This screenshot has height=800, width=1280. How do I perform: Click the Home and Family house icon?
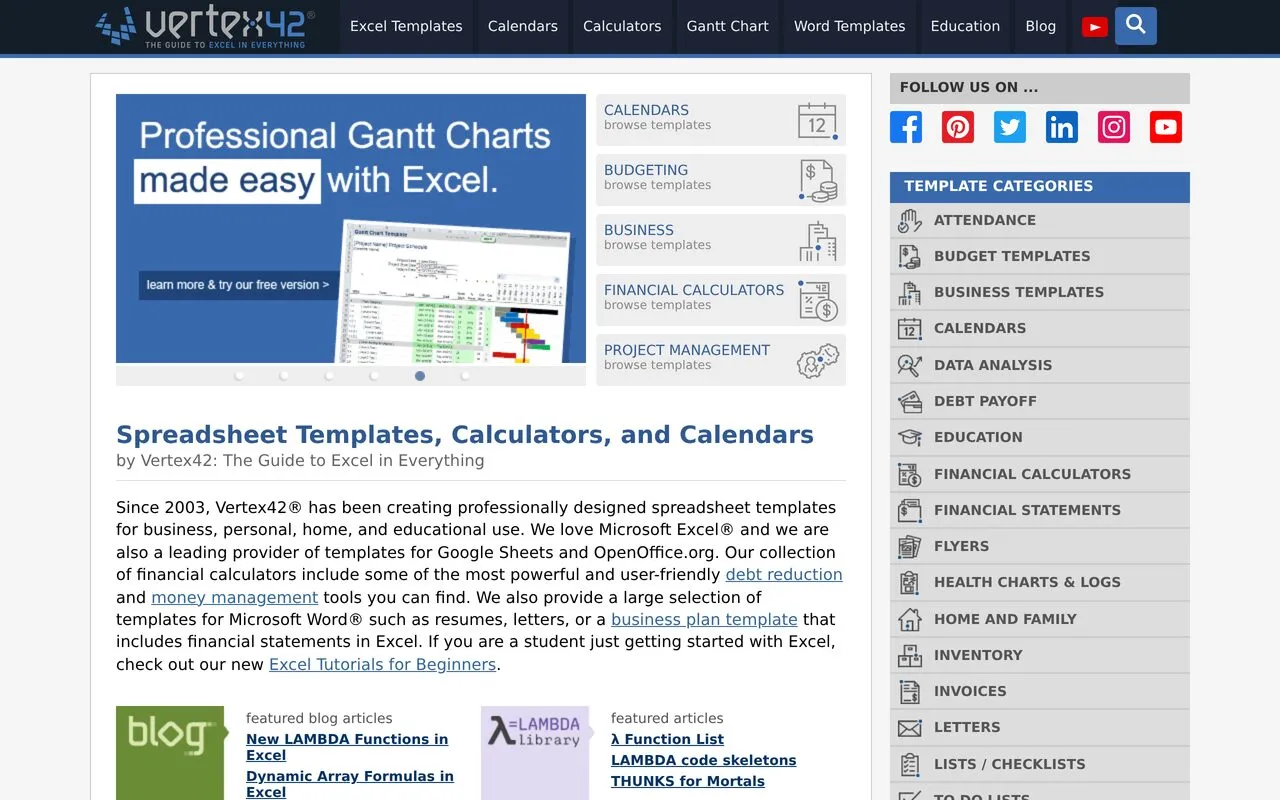[910, 620]
